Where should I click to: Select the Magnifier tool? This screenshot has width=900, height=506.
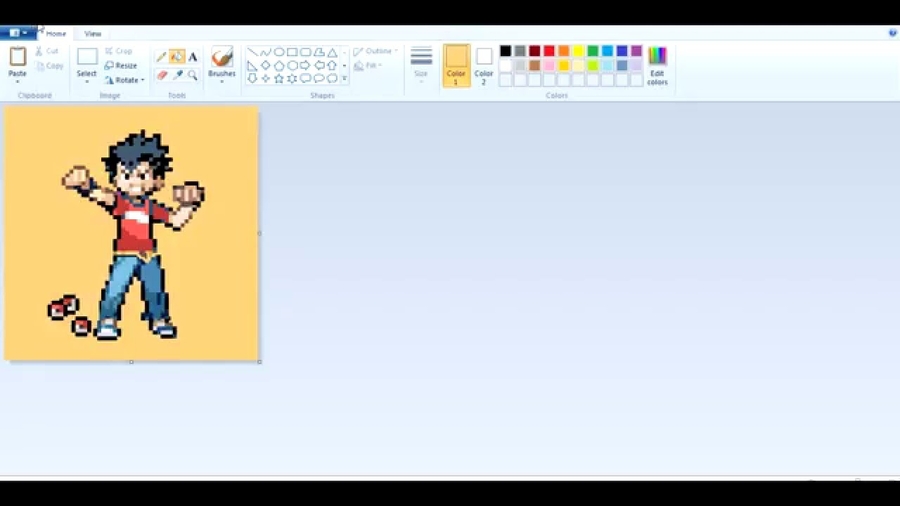(193, 75)
